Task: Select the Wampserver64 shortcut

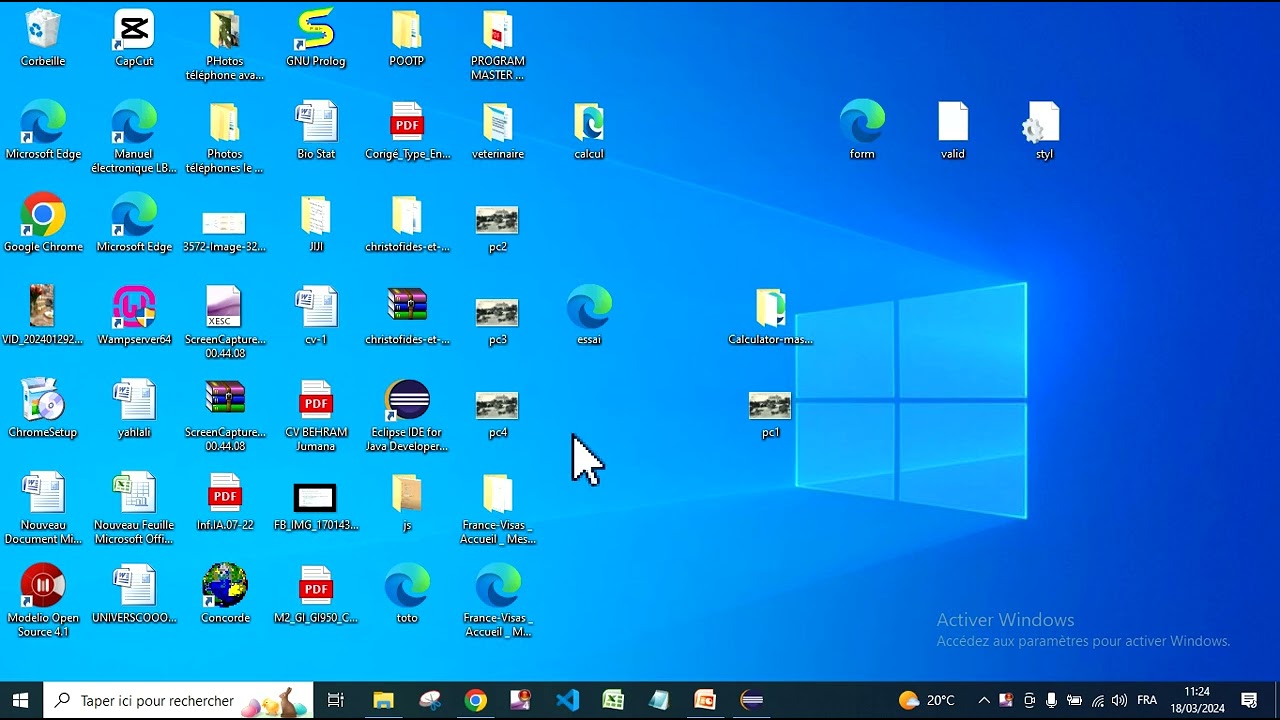Action: coord(134,316)
